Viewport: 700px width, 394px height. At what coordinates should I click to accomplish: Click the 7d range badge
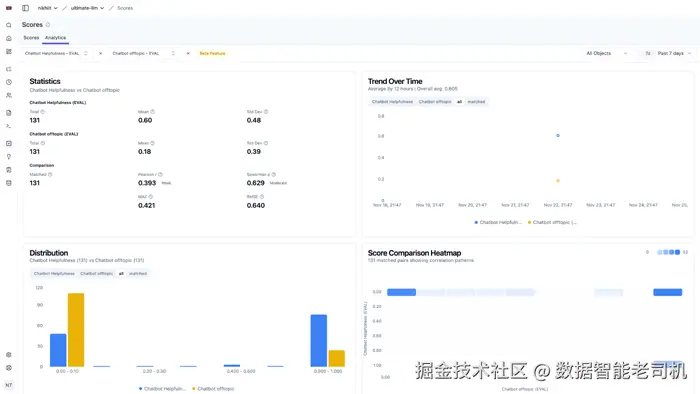[647, 54]
